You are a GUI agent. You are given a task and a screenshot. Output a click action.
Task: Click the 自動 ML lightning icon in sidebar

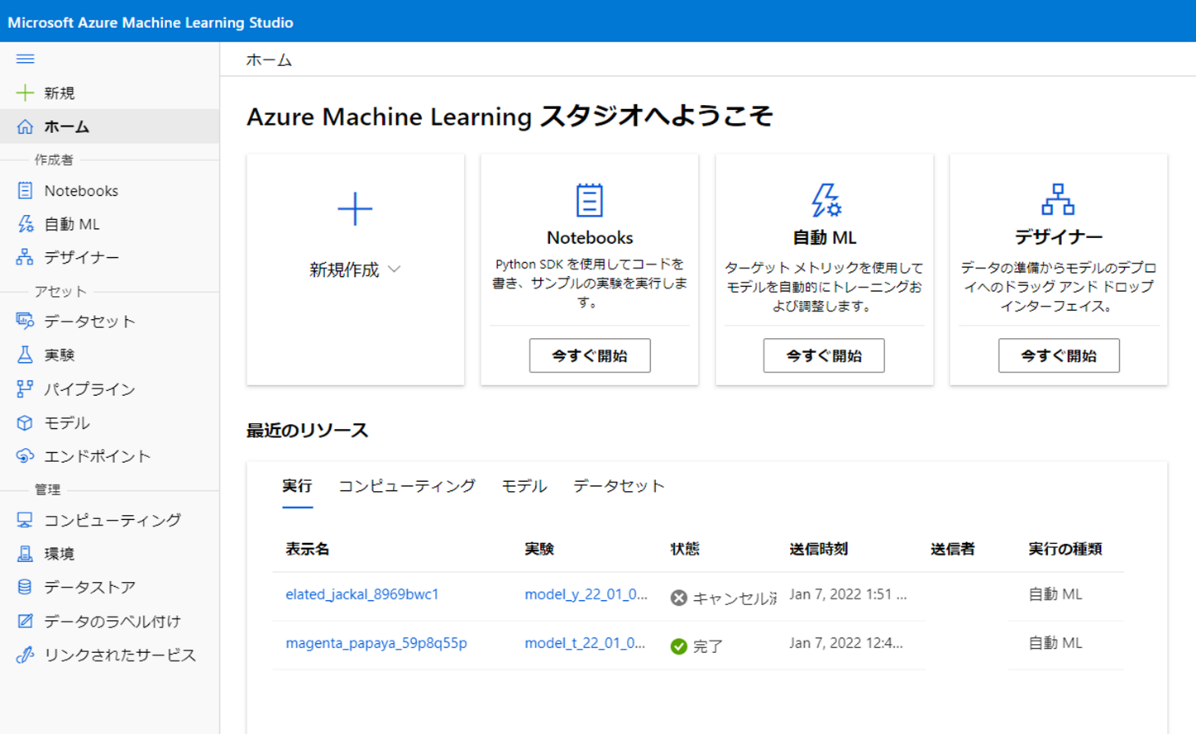tap(25, 224)
